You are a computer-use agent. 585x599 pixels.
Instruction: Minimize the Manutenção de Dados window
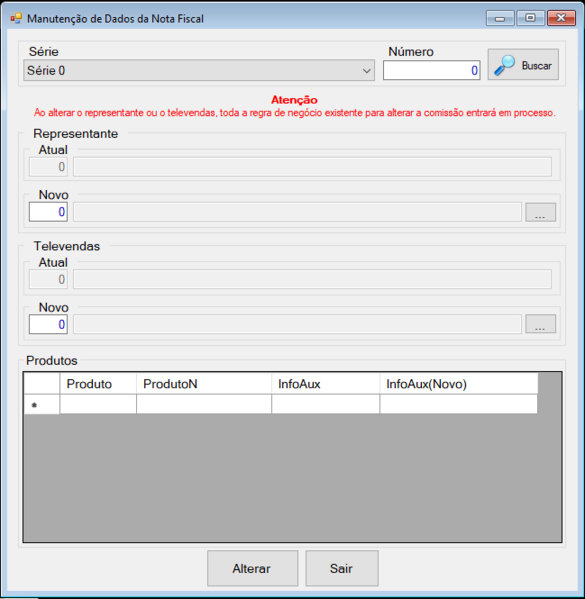500,18
